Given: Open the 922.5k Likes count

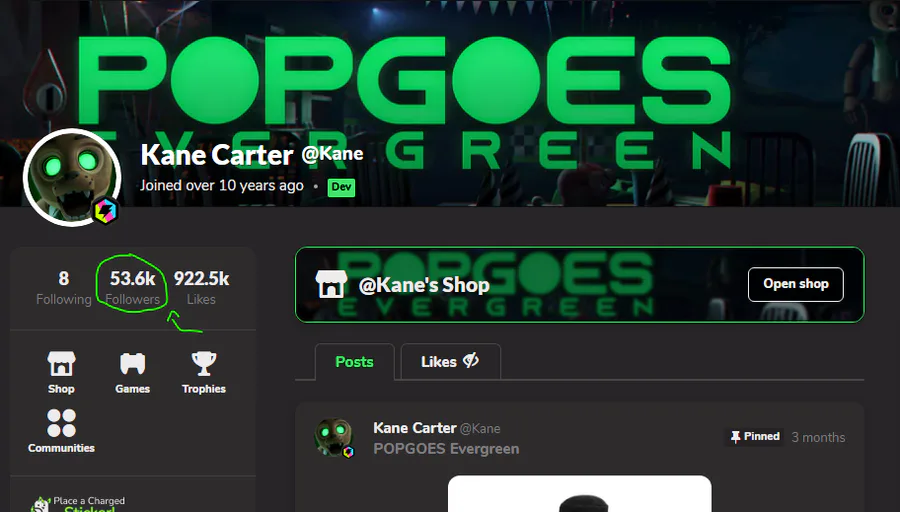Looking at the screenshot, I should coord(201,288).
